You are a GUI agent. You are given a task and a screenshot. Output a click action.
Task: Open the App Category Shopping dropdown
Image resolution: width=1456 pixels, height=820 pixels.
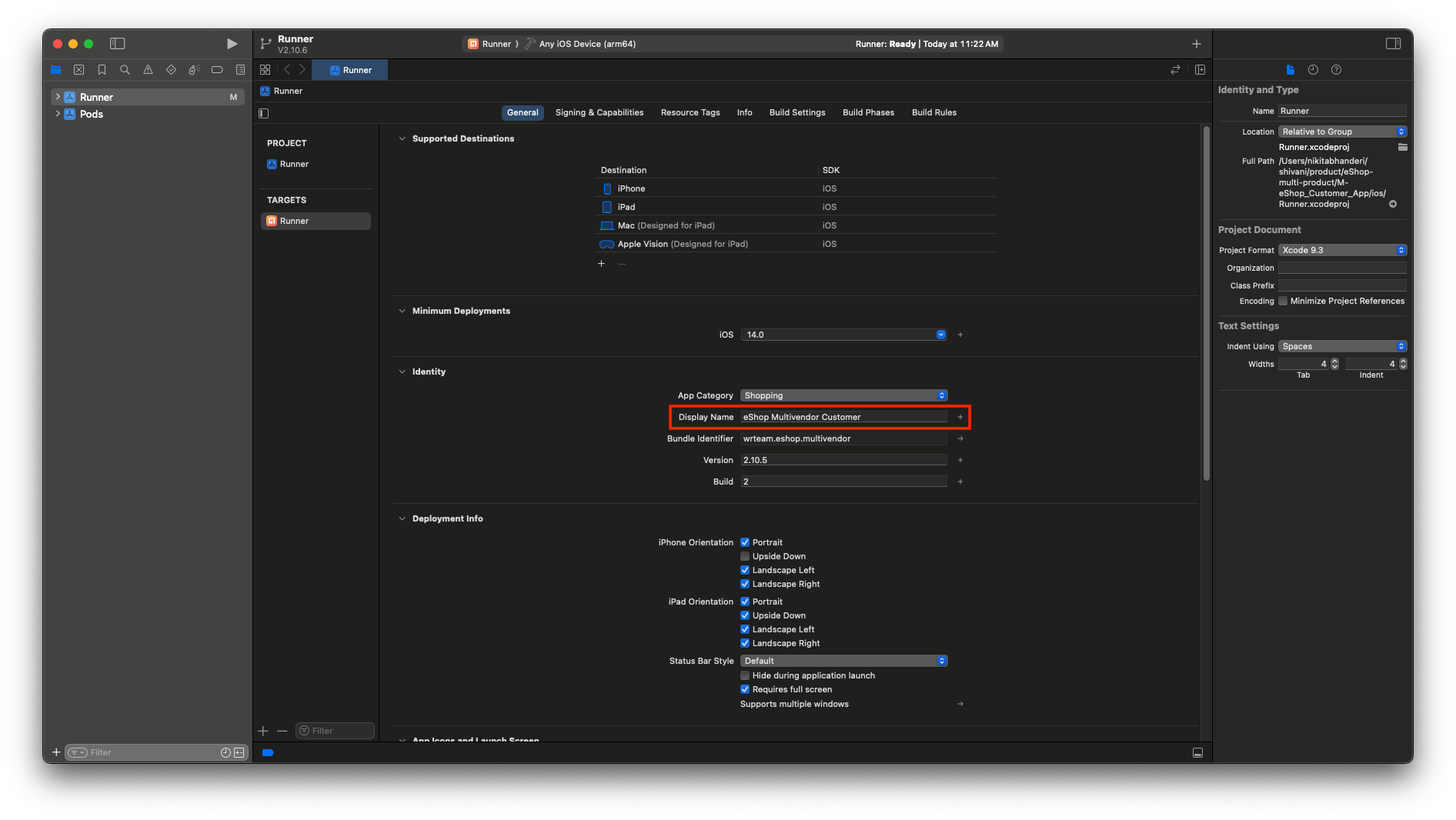point(843,395)
